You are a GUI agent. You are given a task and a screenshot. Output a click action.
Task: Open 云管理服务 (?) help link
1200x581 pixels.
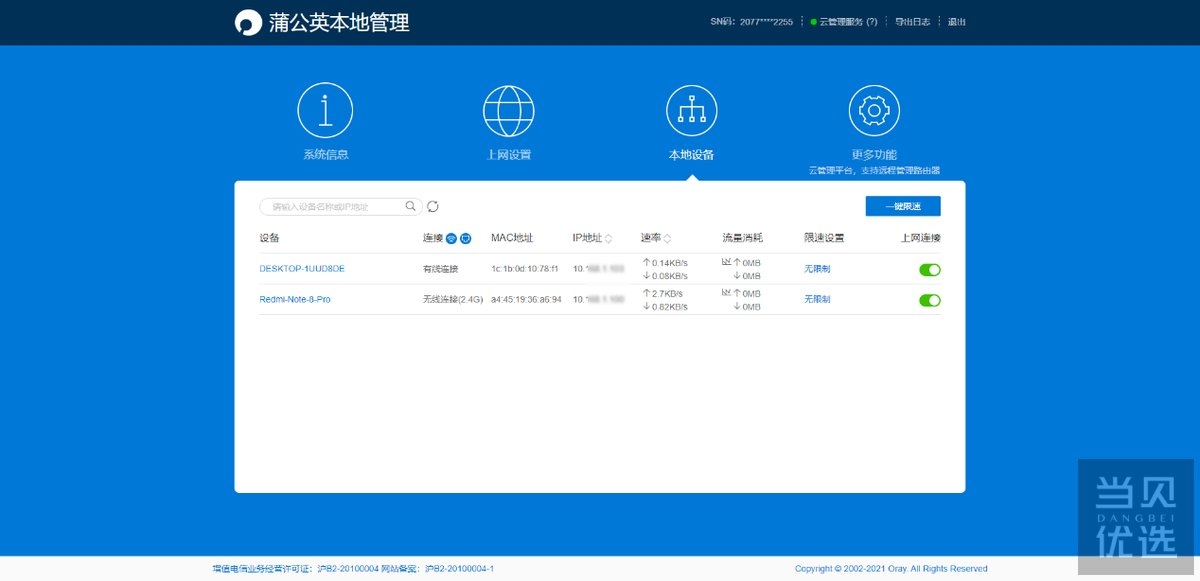(x=848, y=22)
